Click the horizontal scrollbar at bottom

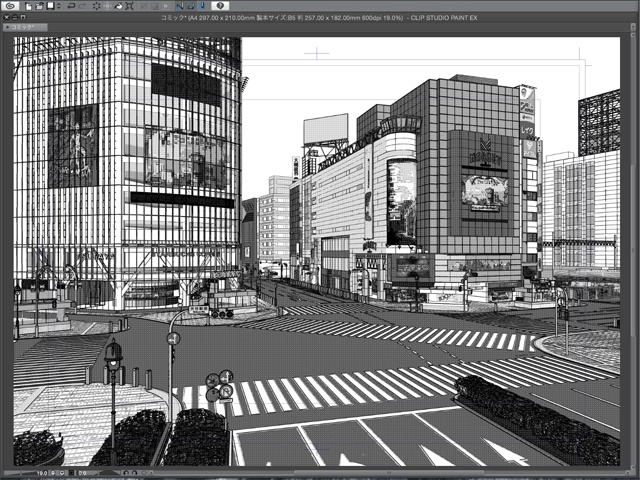pyautogui.click(x=388, y=473)
